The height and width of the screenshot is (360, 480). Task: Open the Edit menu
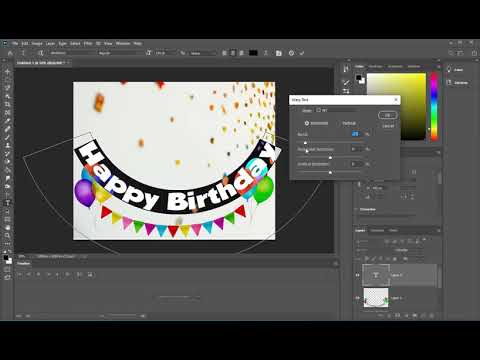[25, 43]
